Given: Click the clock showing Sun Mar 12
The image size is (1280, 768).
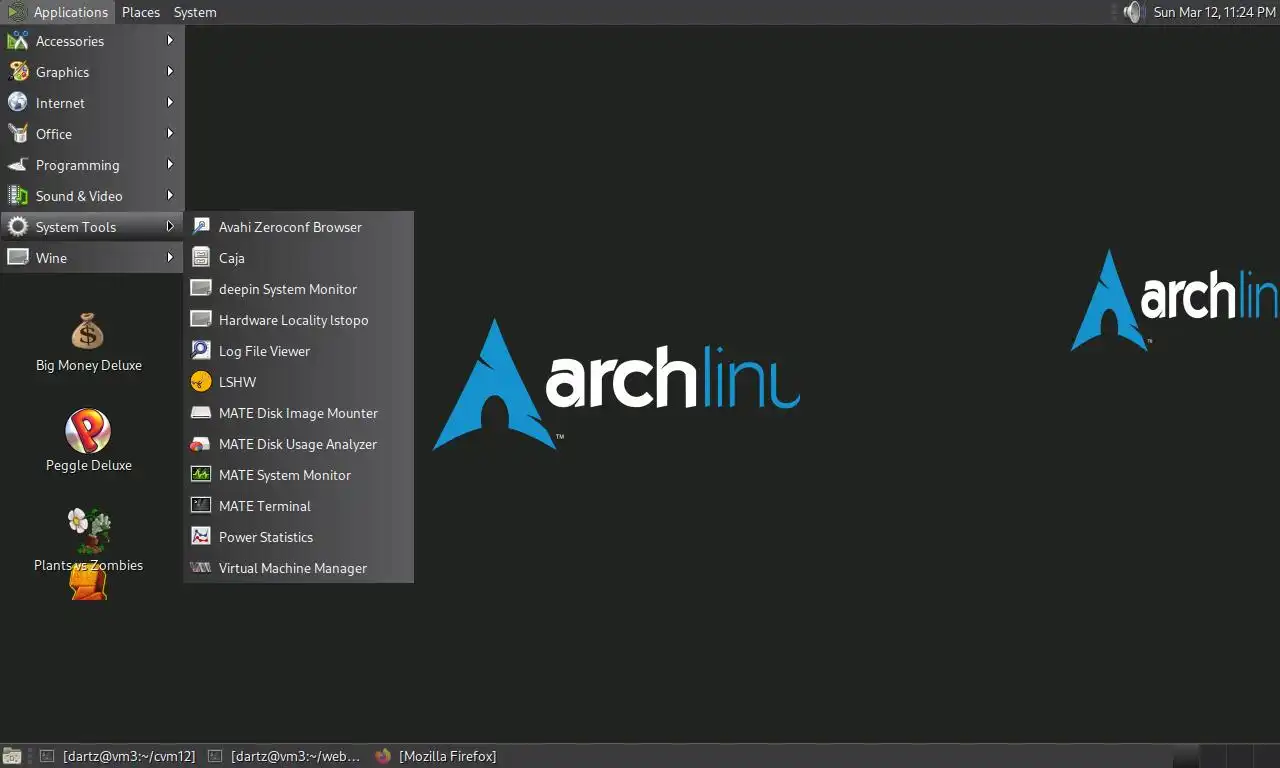Looking at the screenshot, I should coord(1215,12).
